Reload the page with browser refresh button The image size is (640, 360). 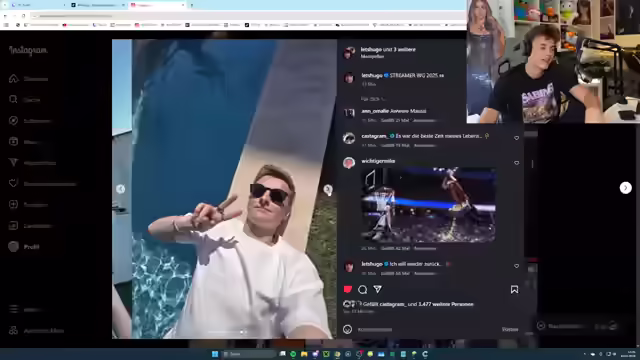(24, 16)
